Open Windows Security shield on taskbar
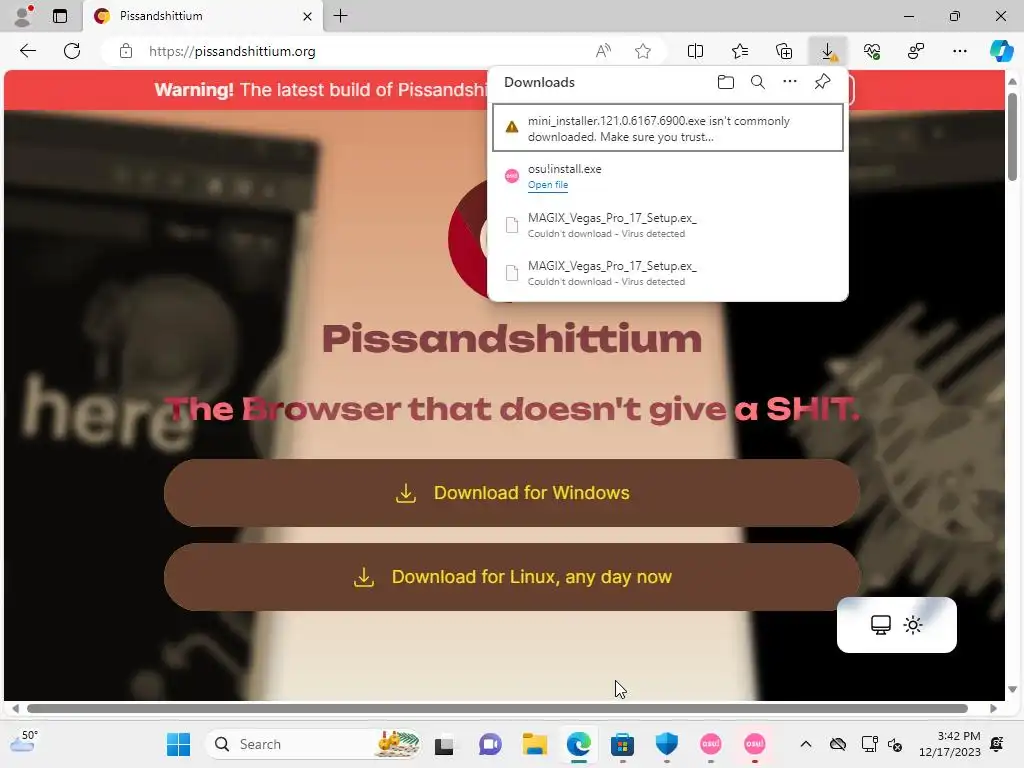Image resolution: width=1024 pixels, height=768 pixels. click(x=667, y=744)
